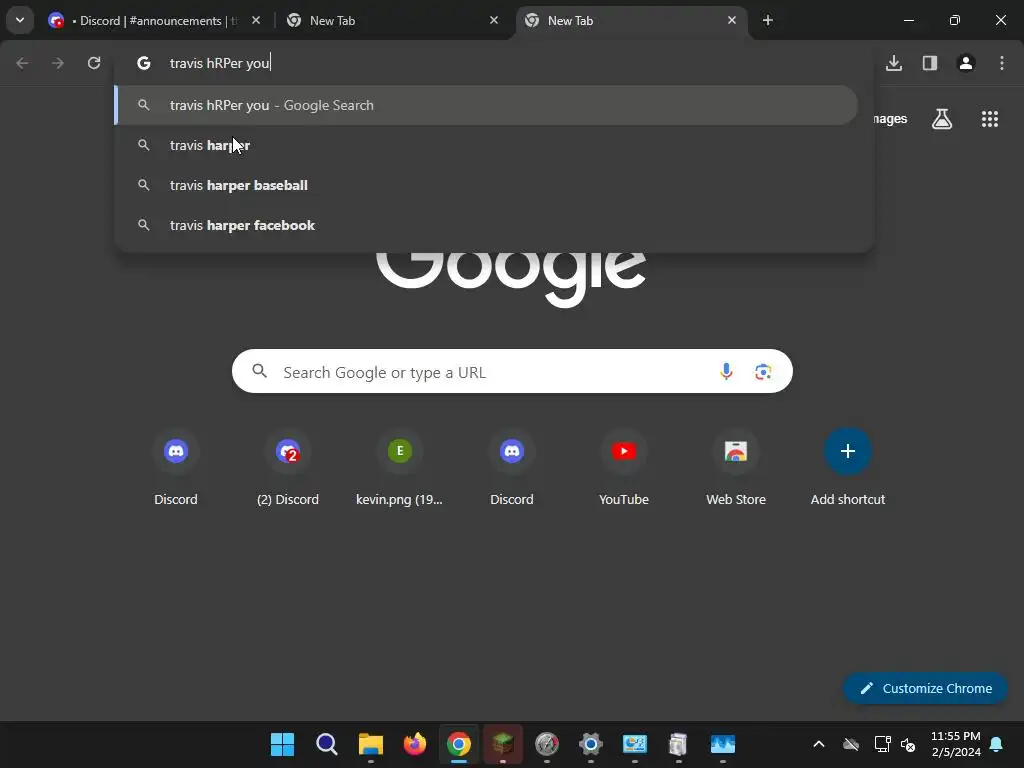Open the tab search dropdown arrow
The width and height of the screenshot is (1024, 768).
20,20
